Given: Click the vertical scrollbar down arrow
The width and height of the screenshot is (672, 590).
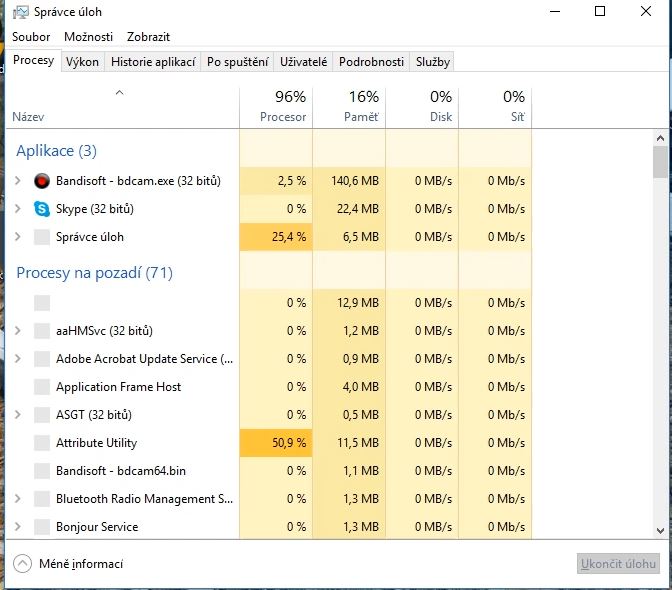Looking at the screenshot, I should pos(660,531).
